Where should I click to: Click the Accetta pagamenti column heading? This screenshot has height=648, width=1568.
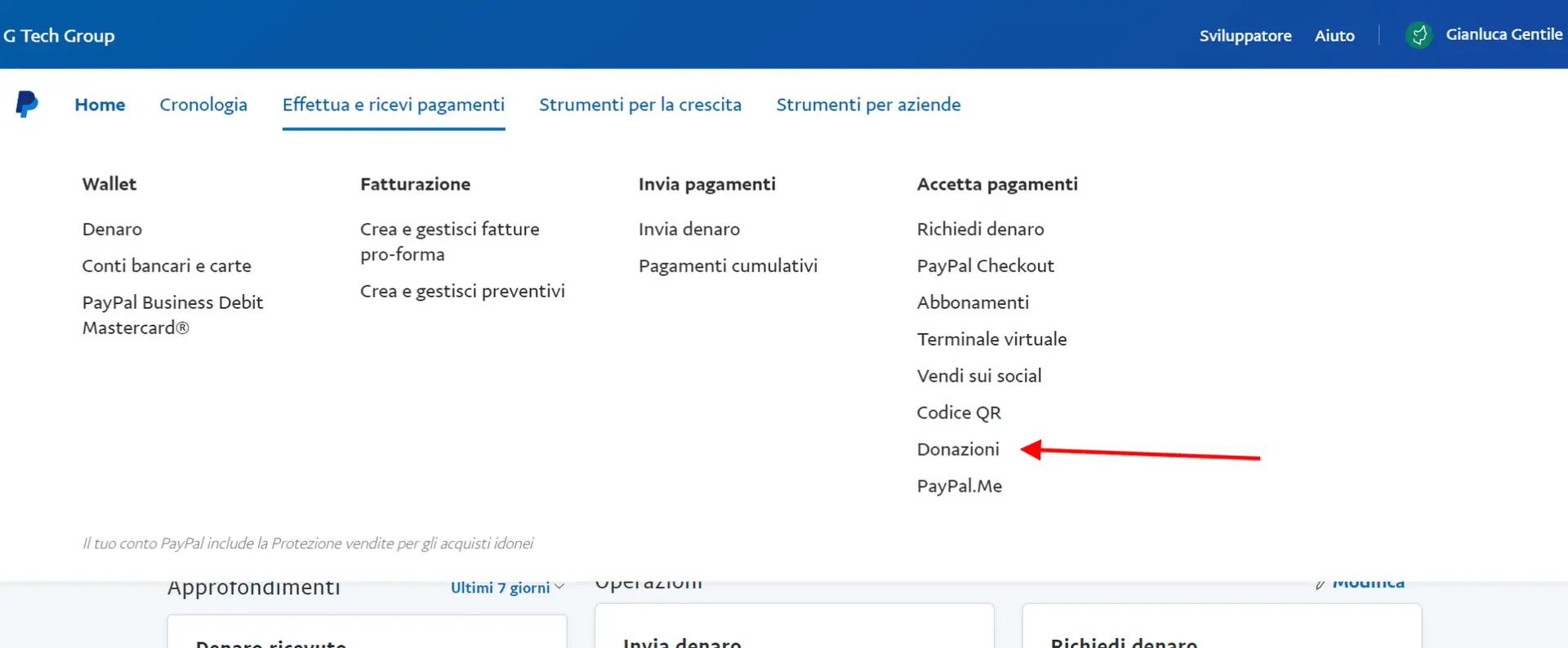(x=997, y=184)
